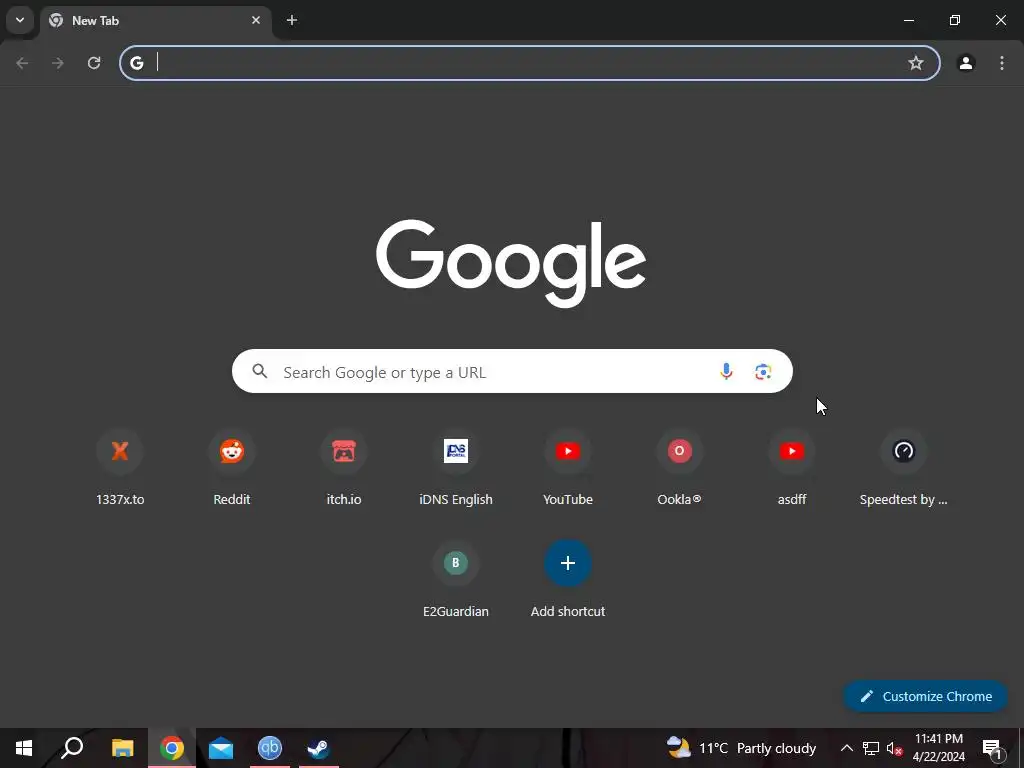Open the Chrome profile avatar menu
The height and width of the screenshot is (768, 1024).
pyautogui.click(x=966, y=63)
